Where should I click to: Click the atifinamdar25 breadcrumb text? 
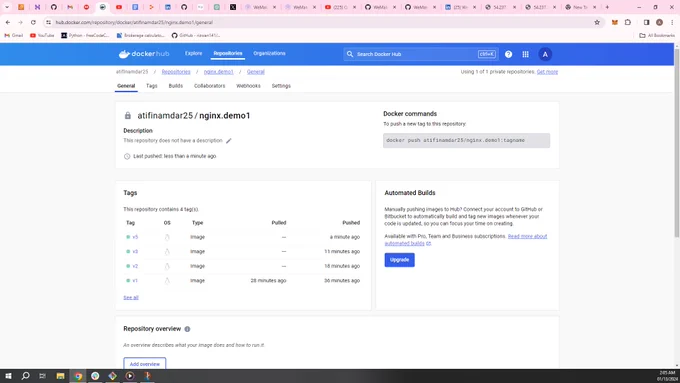[132, 72]
